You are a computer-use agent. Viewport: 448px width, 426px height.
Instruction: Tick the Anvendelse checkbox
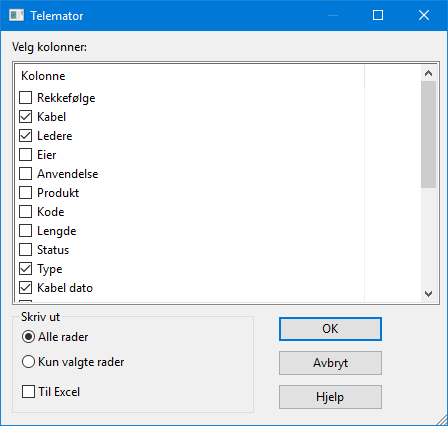click(x=26, y=174)
